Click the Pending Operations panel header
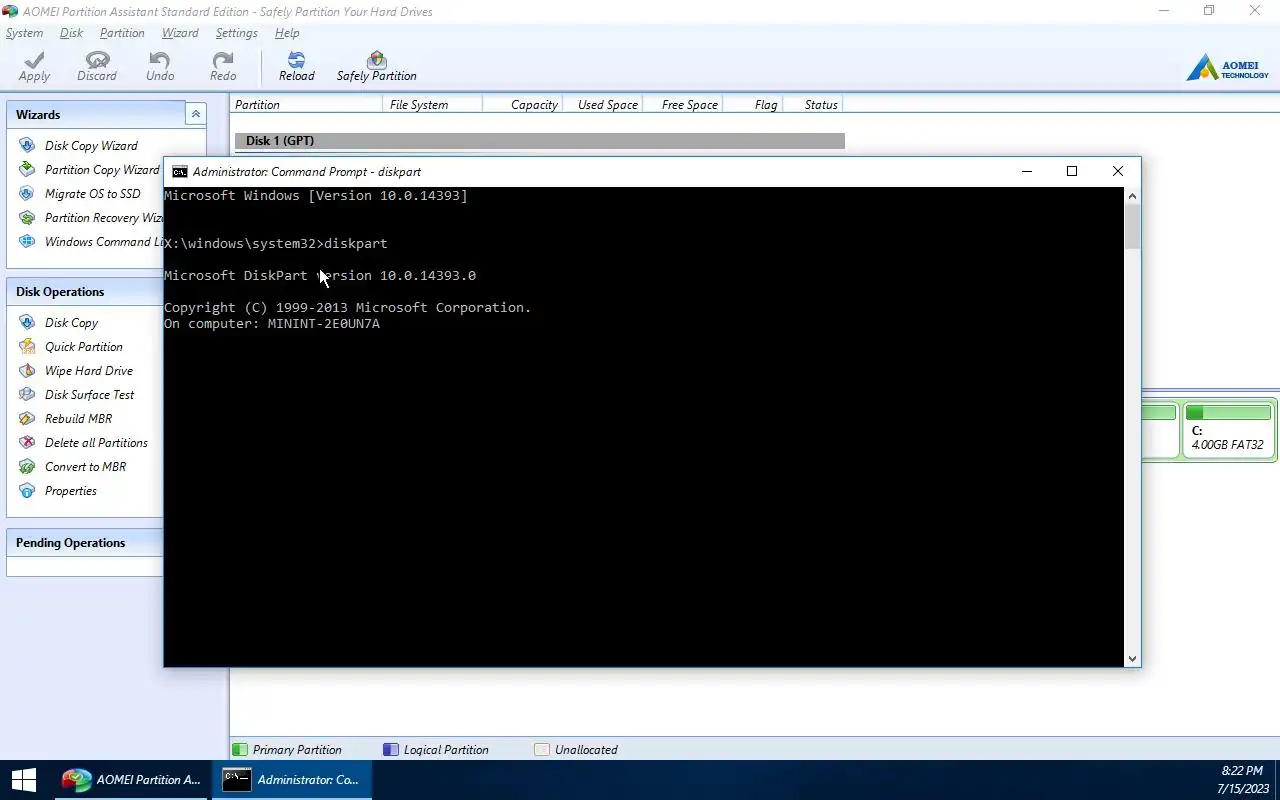This screenshot has width=1280, height=800. point(84,543)
